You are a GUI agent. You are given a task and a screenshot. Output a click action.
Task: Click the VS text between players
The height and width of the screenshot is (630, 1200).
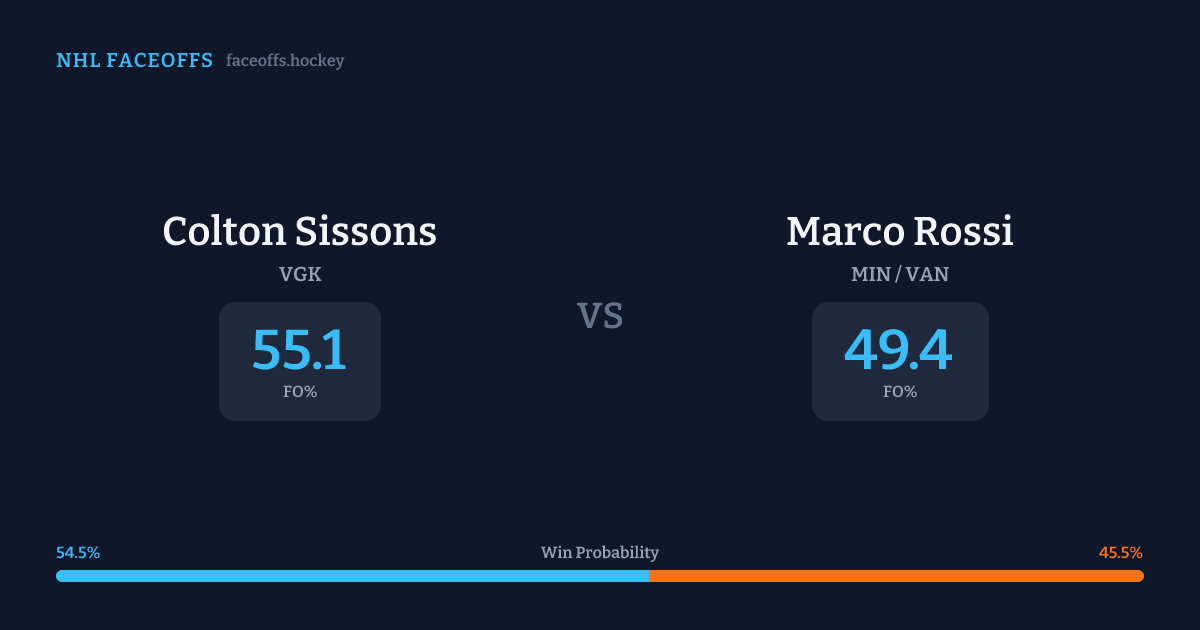coord(600,316)
